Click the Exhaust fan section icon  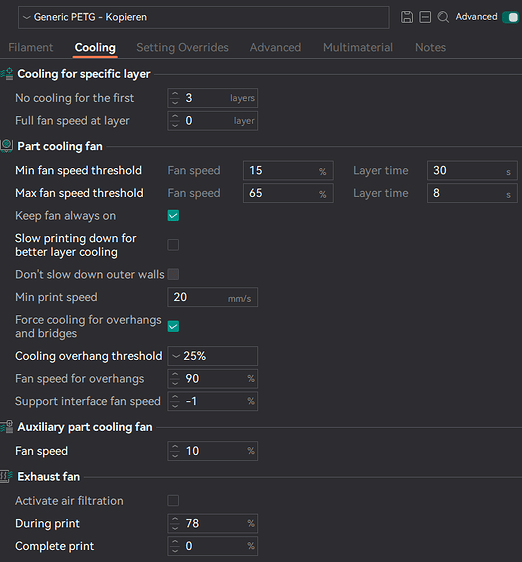[7, 476]
